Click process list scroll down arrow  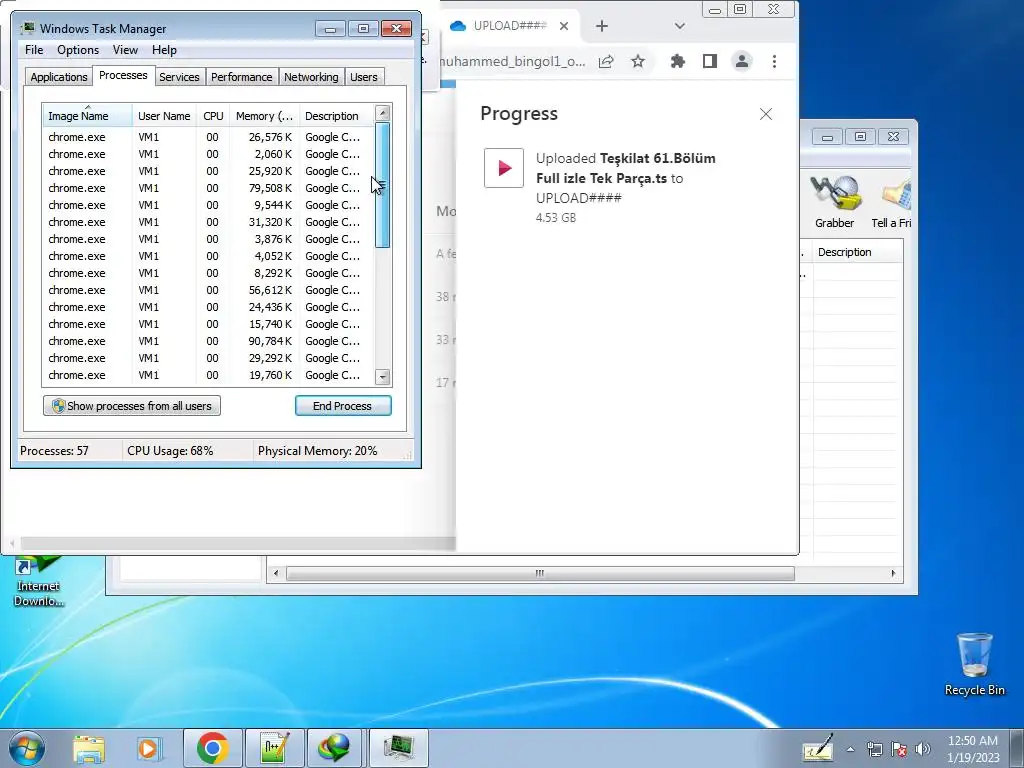383,377
